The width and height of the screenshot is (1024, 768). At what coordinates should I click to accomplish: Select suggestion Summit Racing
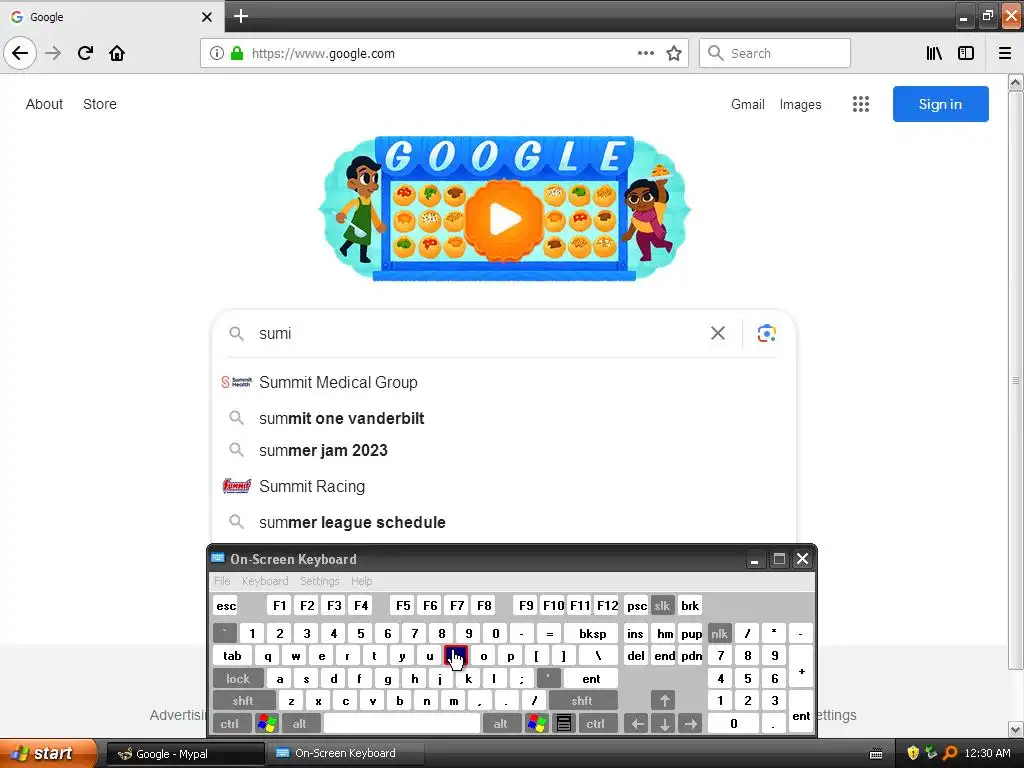coord(504,486)
